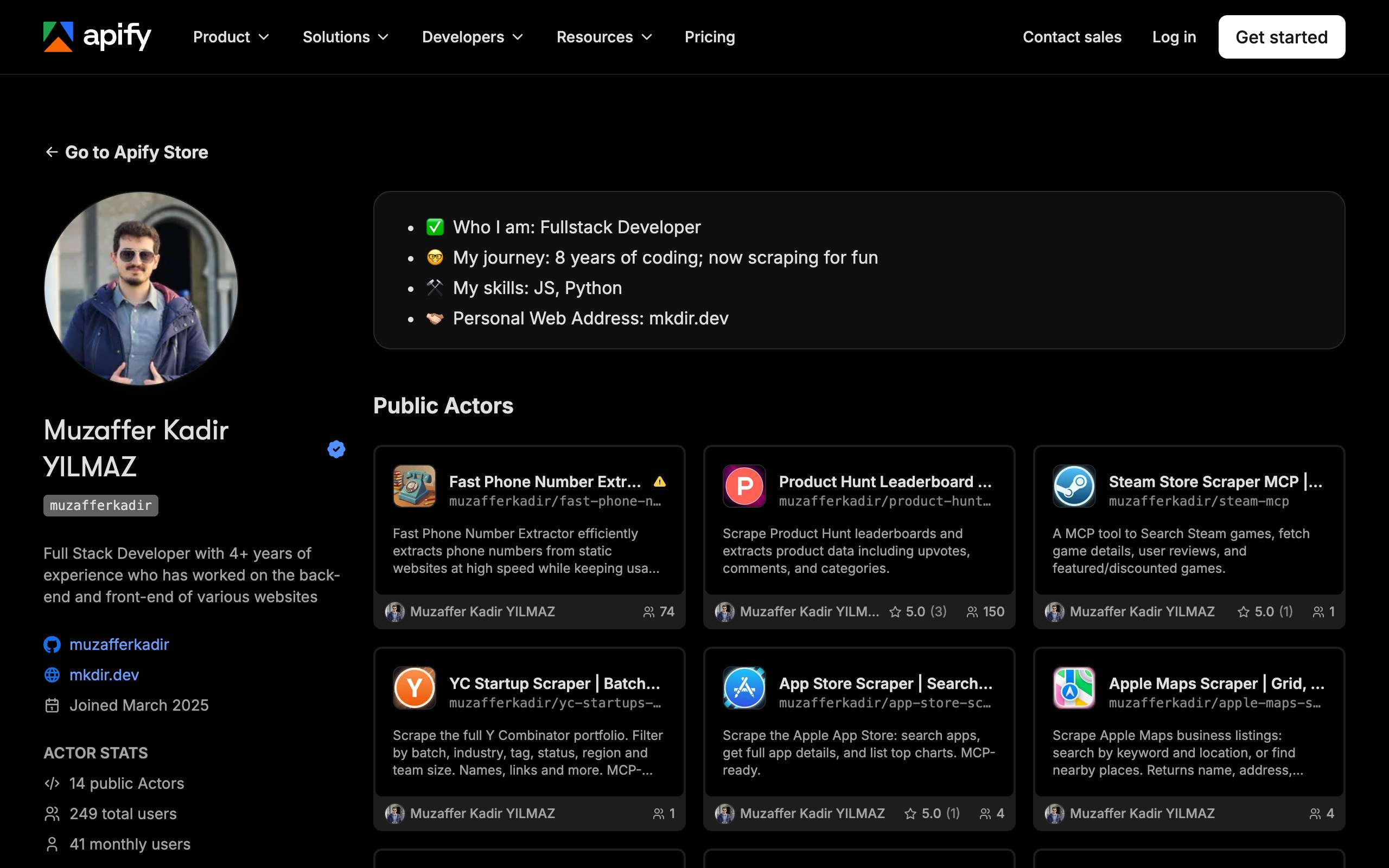The image size is (1389, 868).
Task: Click Contact sales in the header
Action: coord(1072,37)
